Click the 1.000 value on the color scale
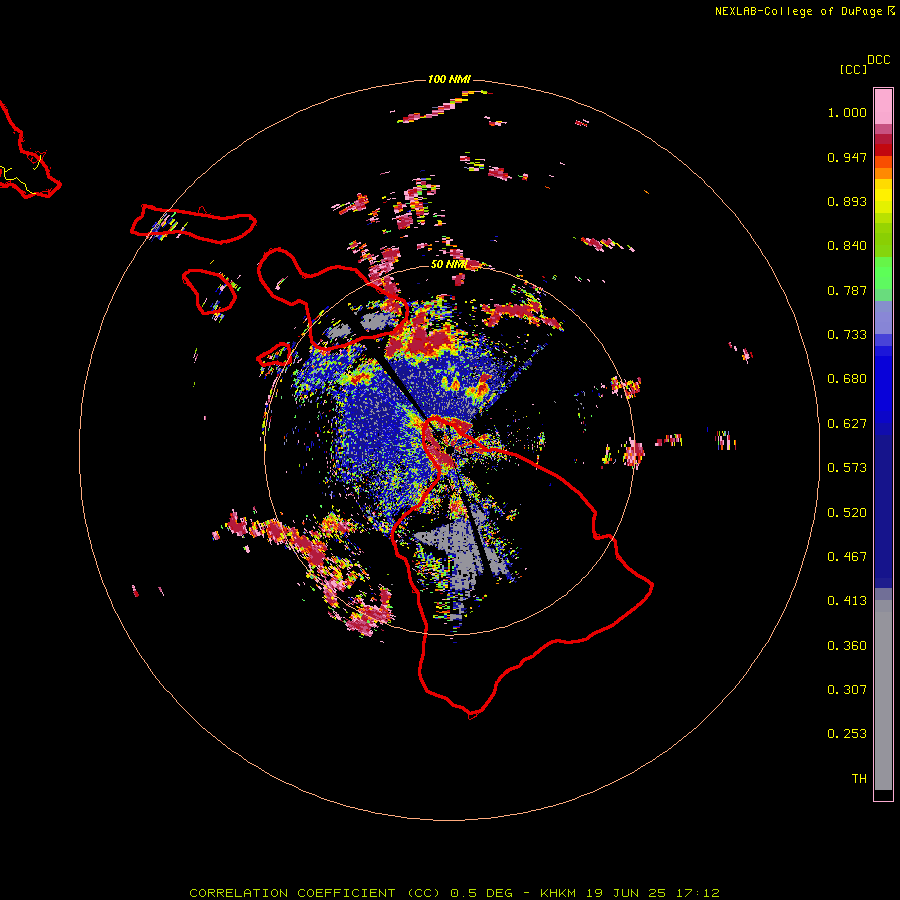The width and height of the screenshot is (900, 900). pyautogui.click(x=847, y=112)
